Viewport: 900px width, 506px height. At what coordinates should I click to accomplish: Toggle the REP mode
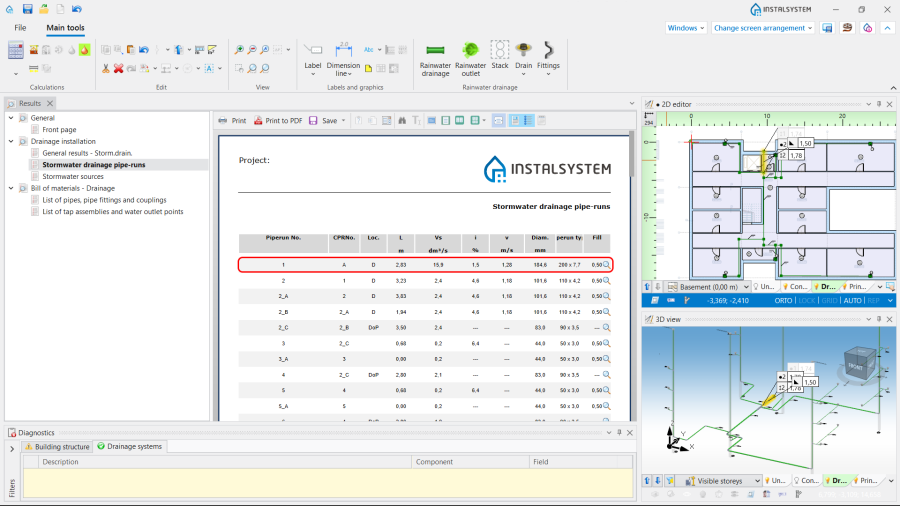[x=874, y=301]
